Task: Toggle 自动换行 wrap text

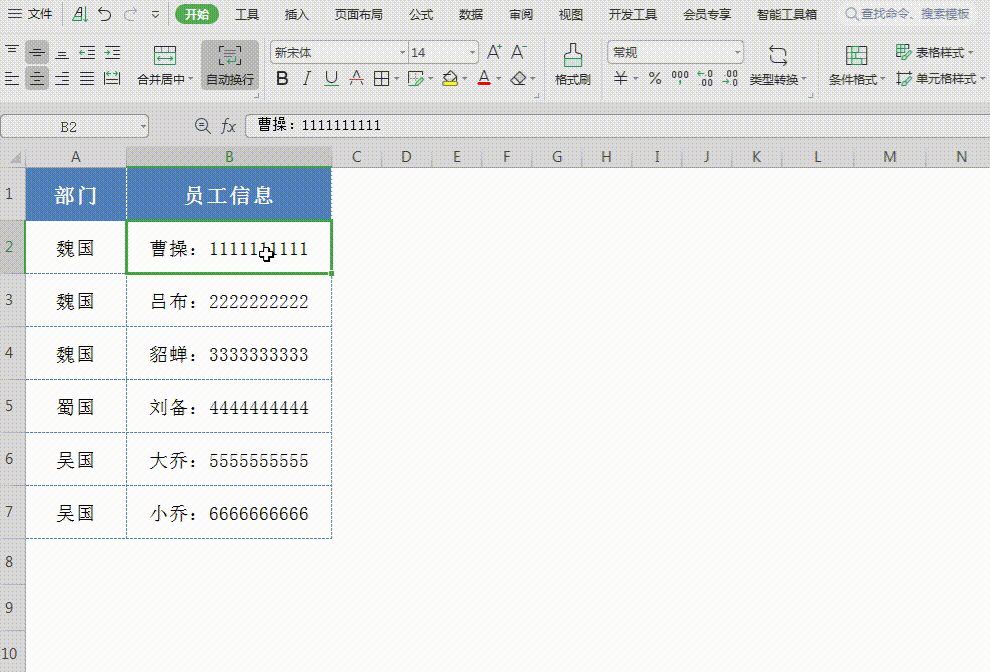Action: (230, 65)
